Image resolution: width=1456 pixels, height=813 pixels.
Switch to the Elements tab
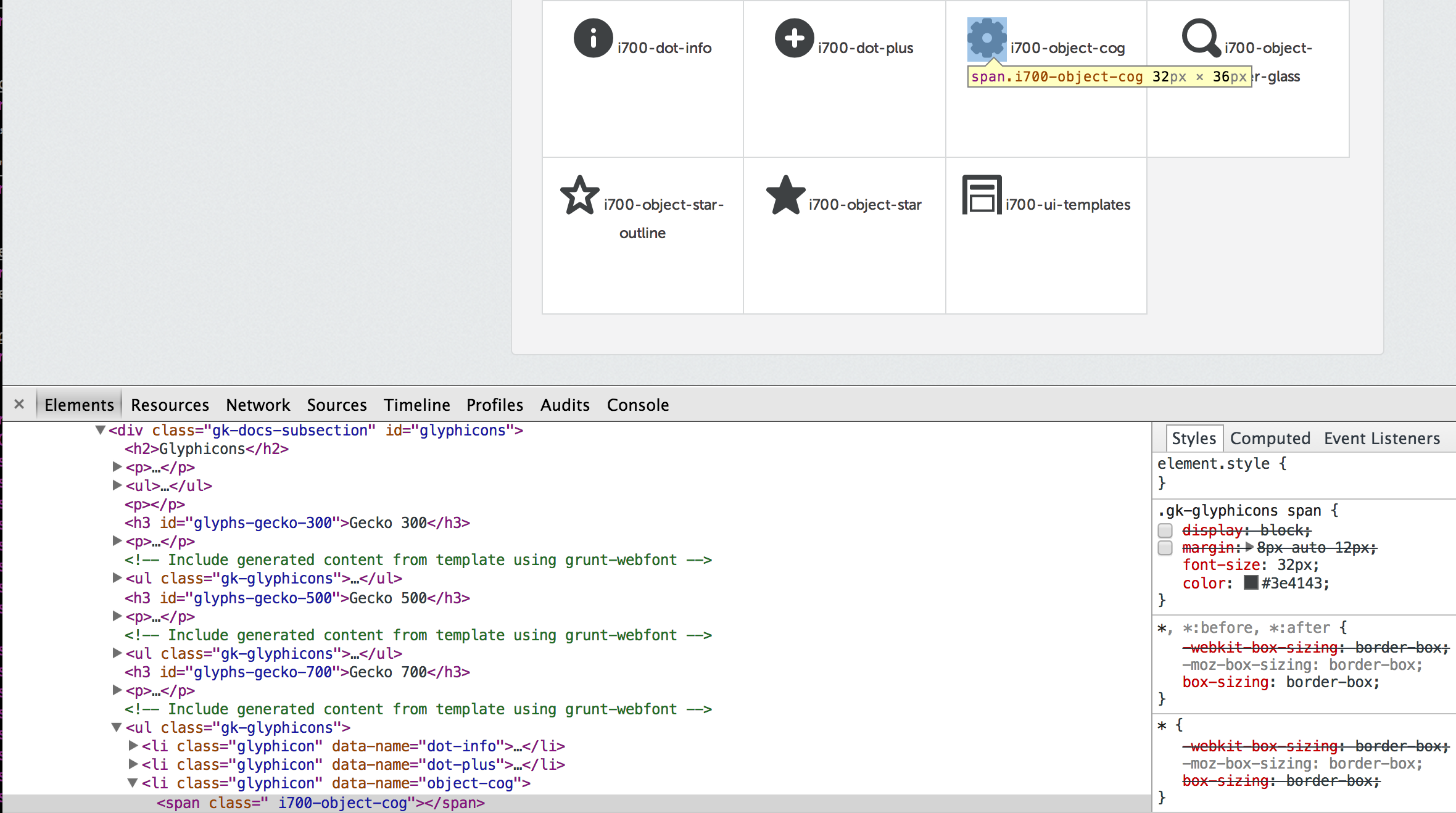coord(79,405)
